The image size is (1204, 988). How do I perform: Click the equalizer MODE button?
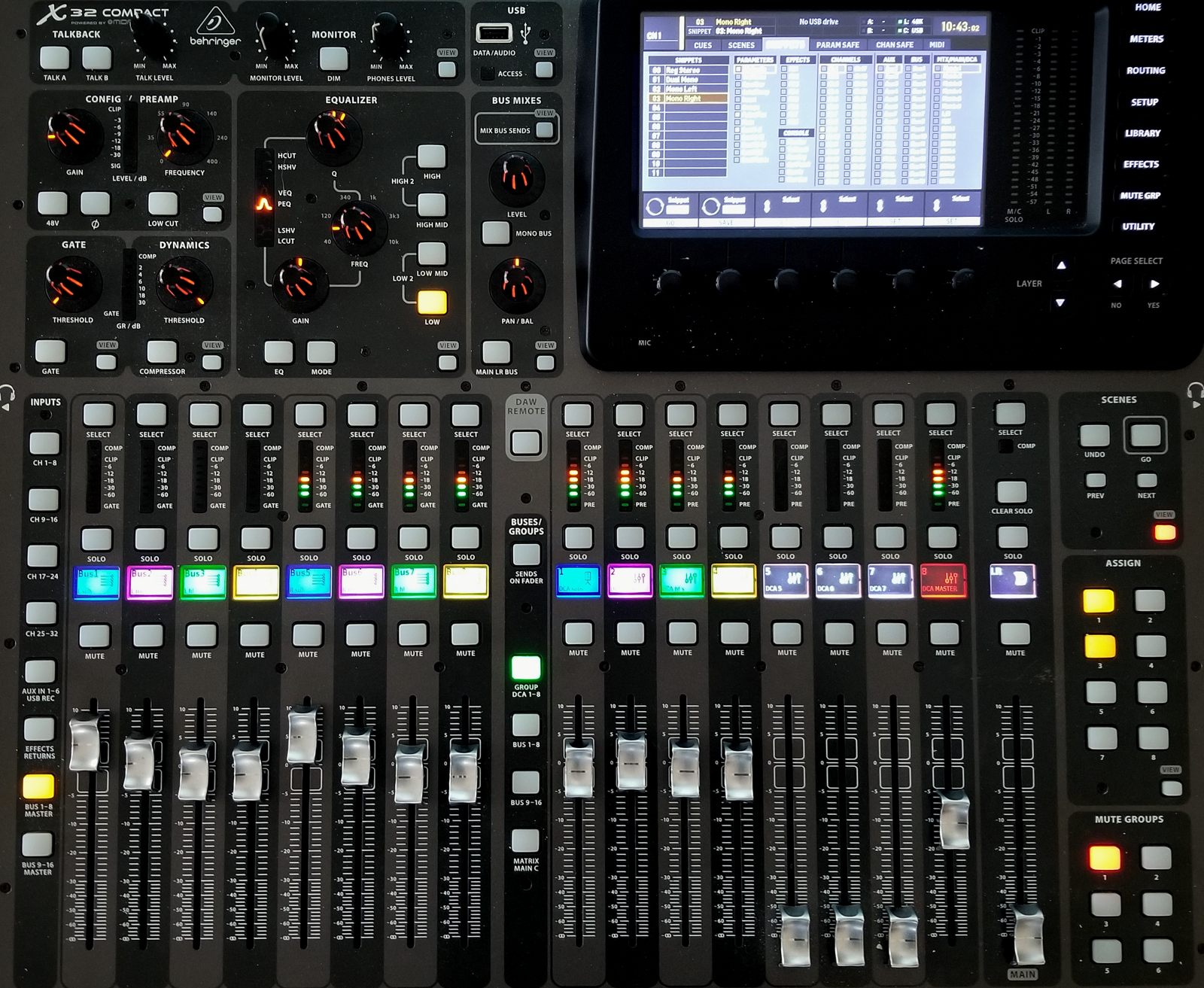pos(321,352)
